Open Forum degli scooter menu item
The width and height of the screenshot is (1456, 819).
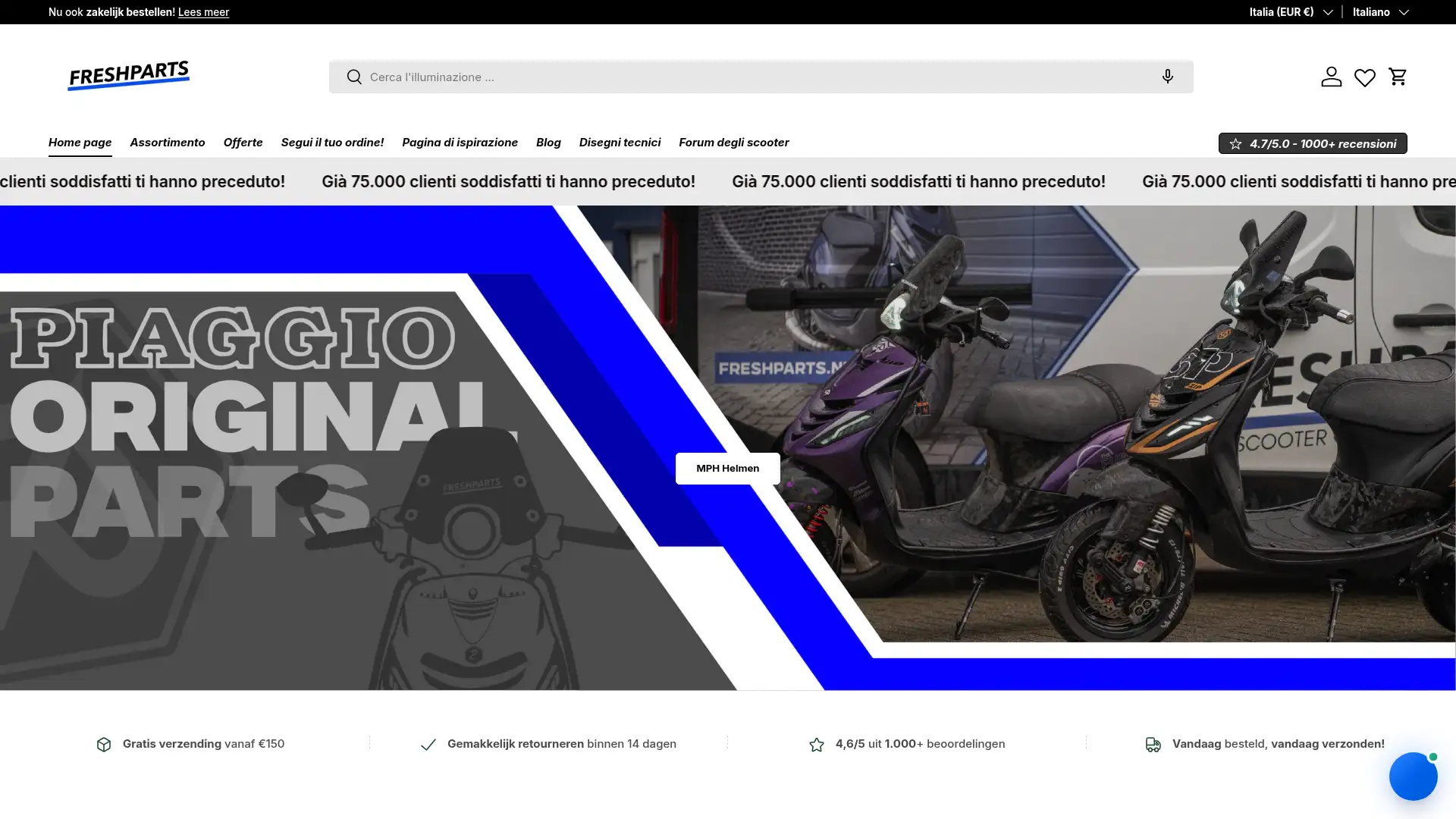[x=734, y=143]
